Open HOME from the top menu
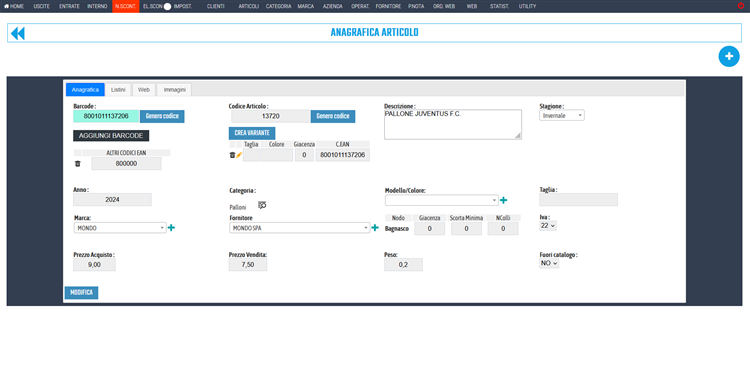The width and height of the screenshot is (750, 370). tap(14, 6)
